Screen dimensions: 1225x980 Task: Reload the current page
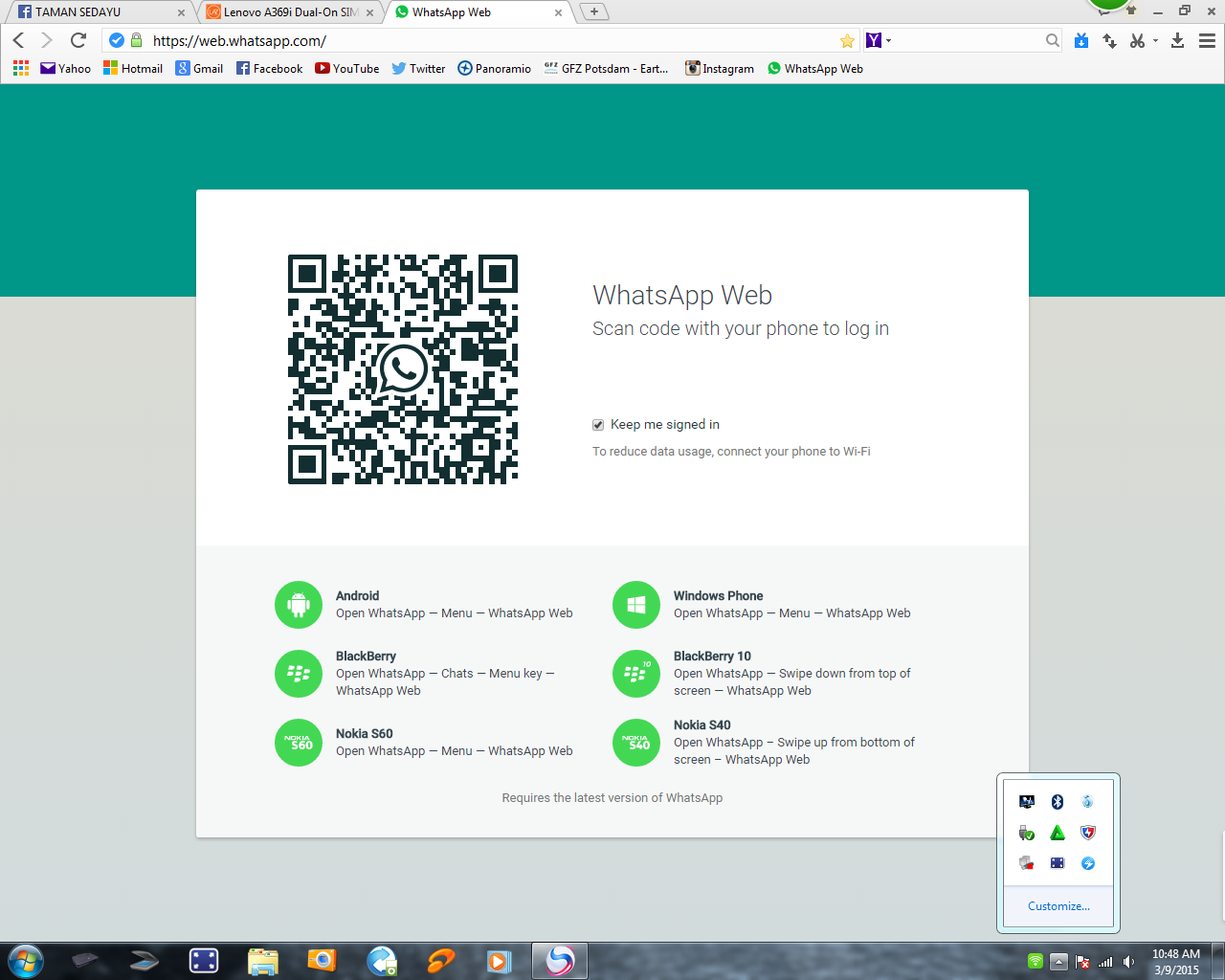pos(78,40)
